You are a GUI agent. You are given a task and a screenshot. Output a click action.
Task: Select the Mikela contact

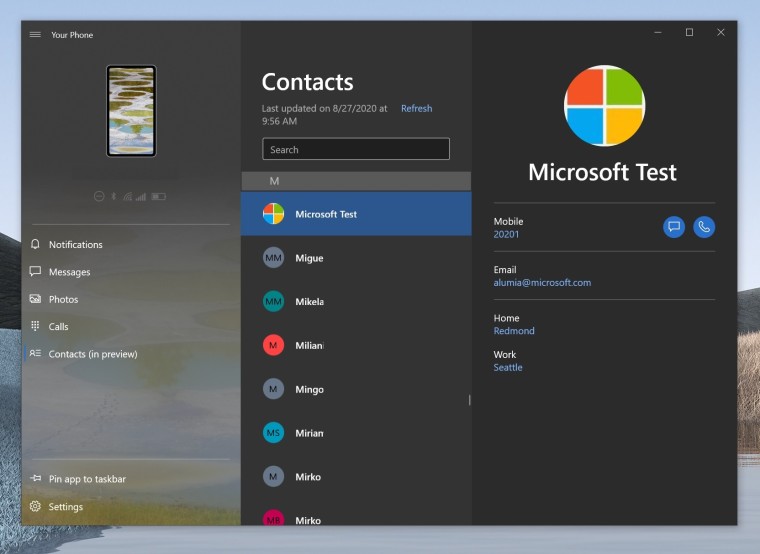(356, 301)
